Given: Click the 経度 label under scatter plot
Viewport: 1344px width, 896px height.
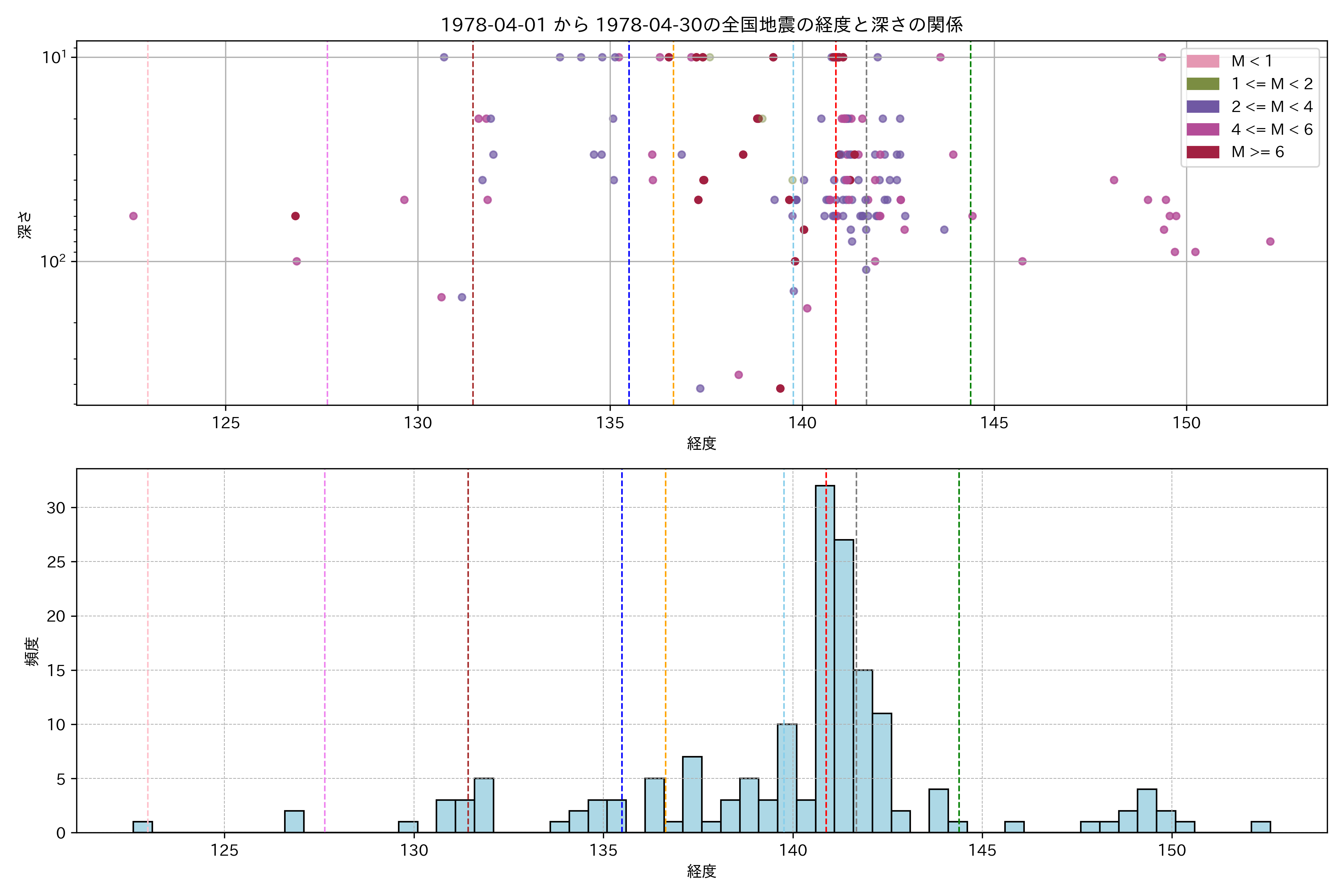Looking at the screenshot, I should pos(701,444).
